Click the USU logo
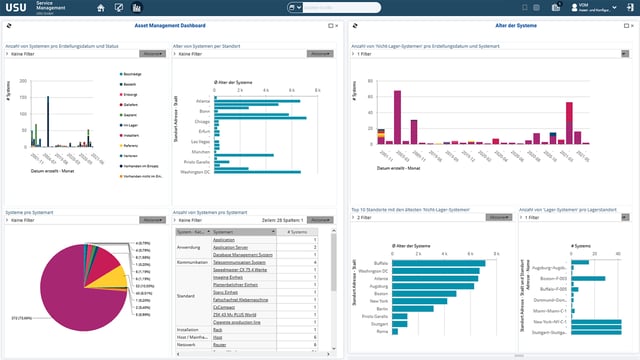640x360 pixels. click(16, 7)
